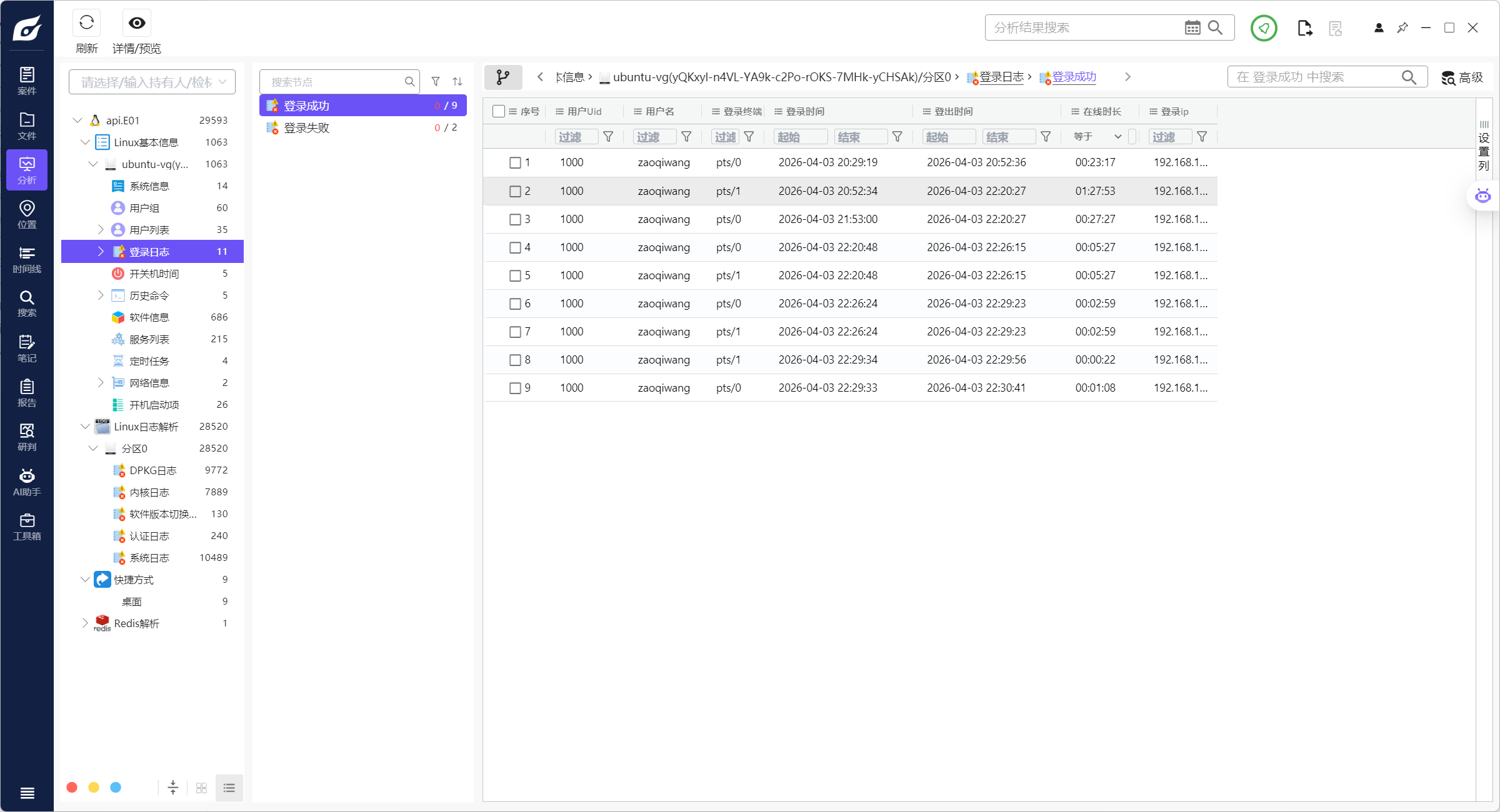Screen dimensions: 1500x812
Task: Click the refresh (刷新) toolbar icon
Action: tap(86, 24)
